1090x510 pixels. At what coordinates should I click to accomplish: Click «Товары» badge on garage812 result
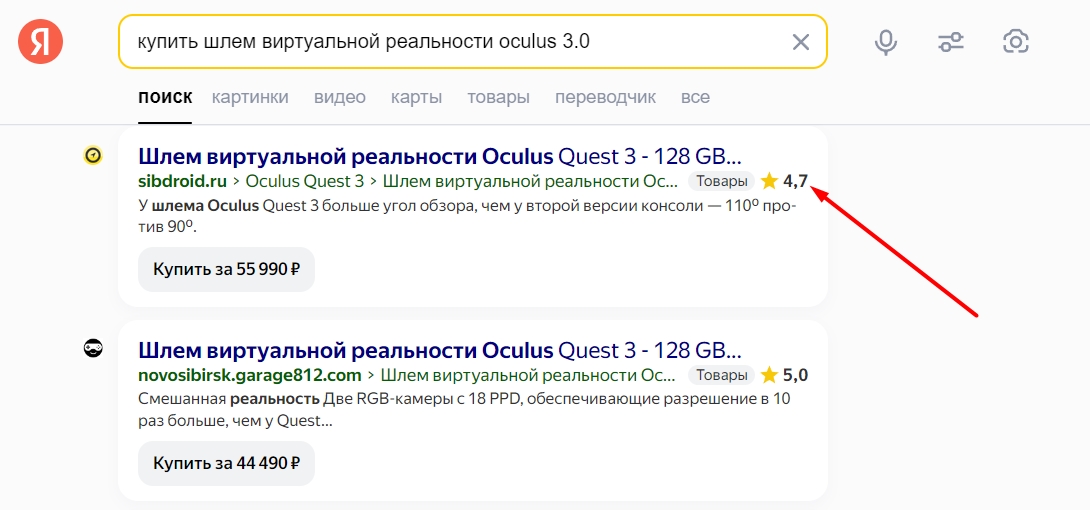click(721, 375)
